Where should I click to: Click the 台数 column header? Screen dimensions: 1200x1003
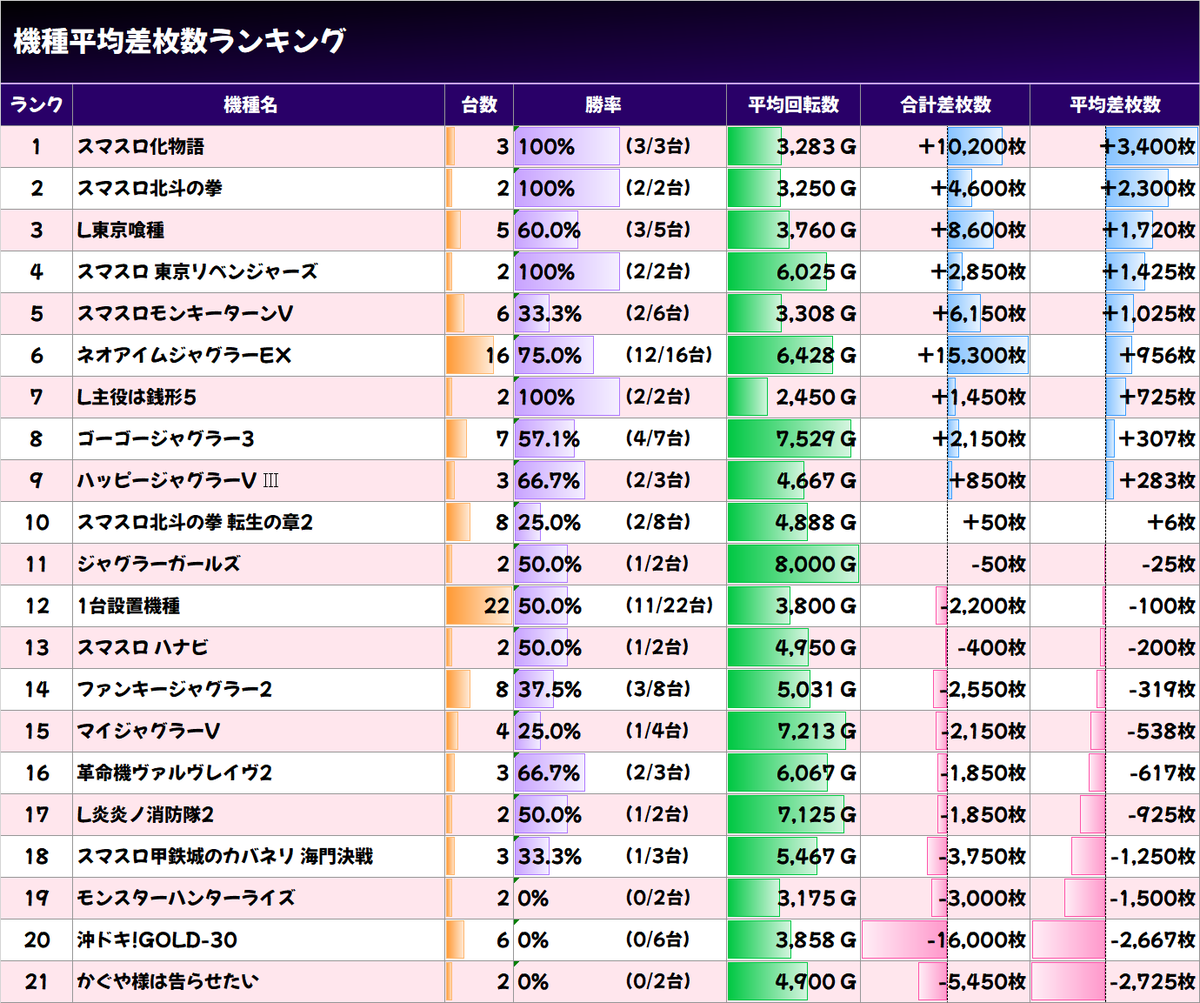coord(479,105)
